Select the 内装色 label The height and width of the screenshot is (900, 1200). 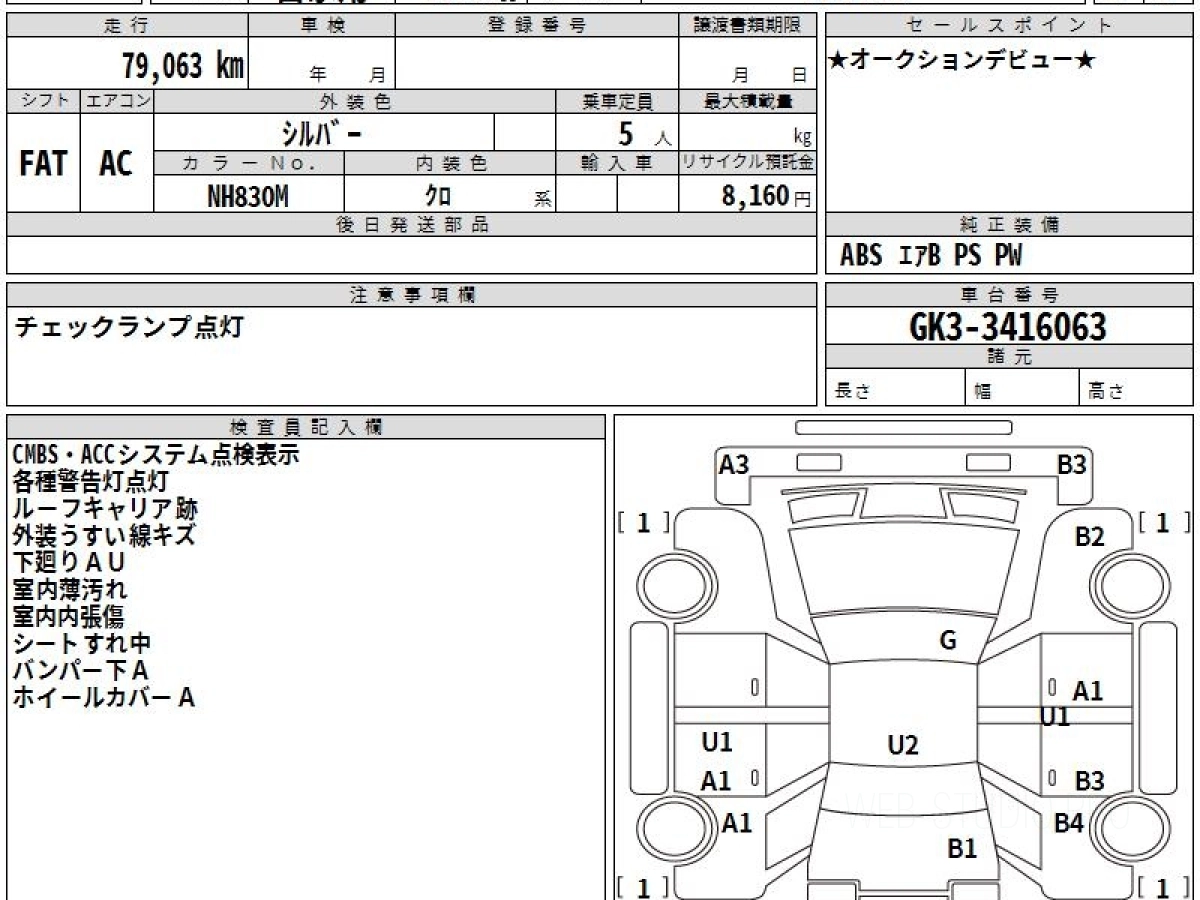(450, 163)
